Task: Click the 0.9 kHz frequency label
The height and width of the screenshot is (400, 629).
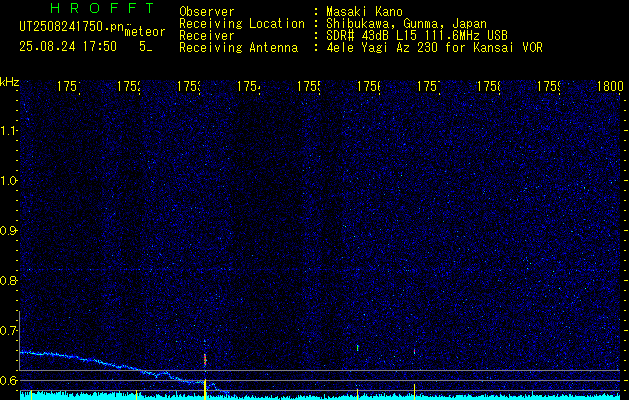Action: (x=8, y=230)
